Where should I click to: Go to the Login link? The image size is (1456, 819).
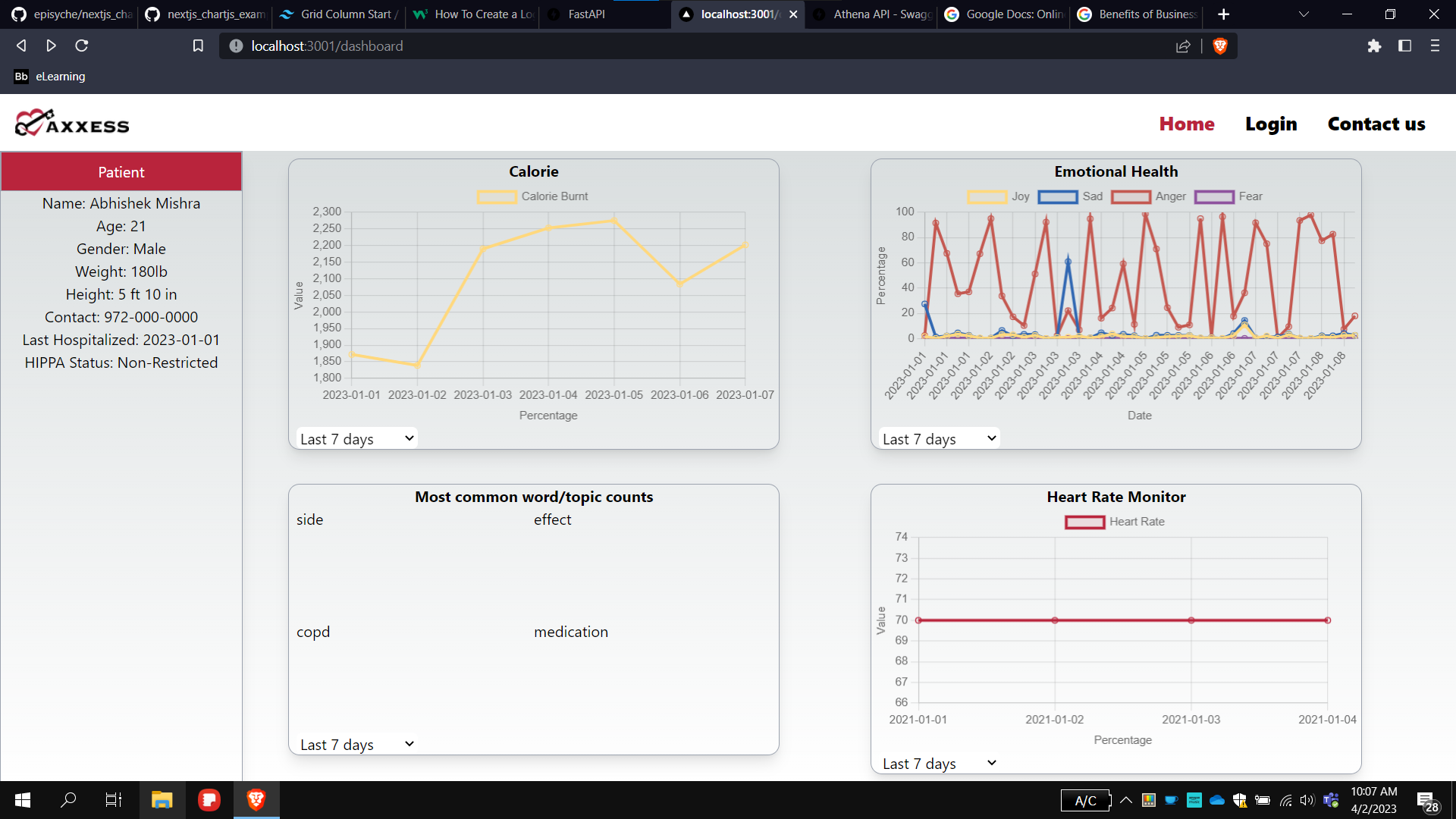click(1271, 124)
